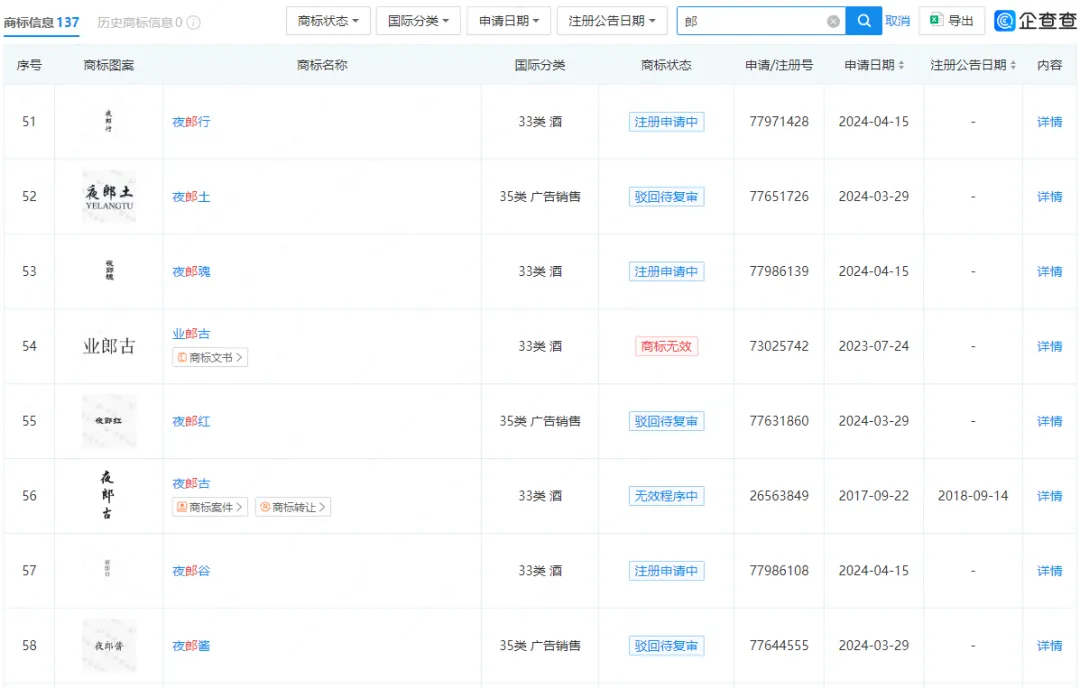This screenshot has height=688, width=1080.
Task: Click 商标转让 tag under 夜郎古
Action: coord(293,507)
